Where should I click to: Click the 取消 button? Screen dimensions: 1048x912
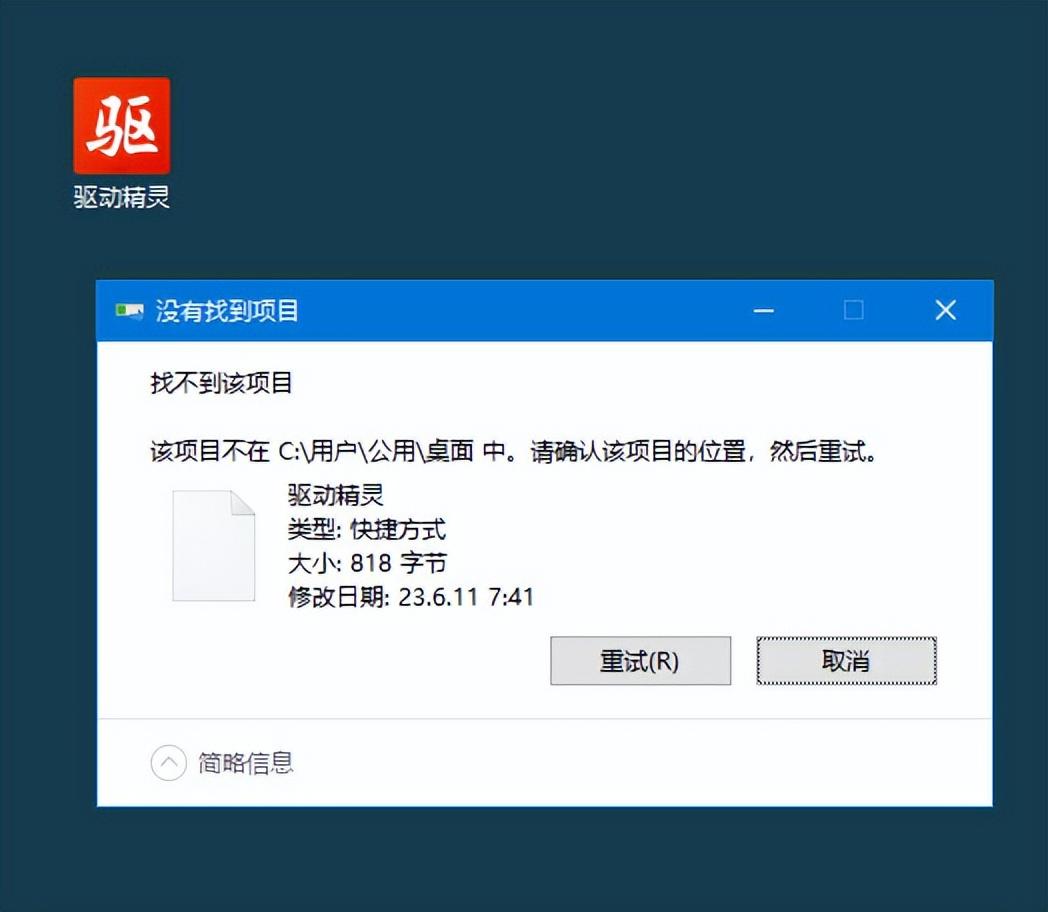846,661
